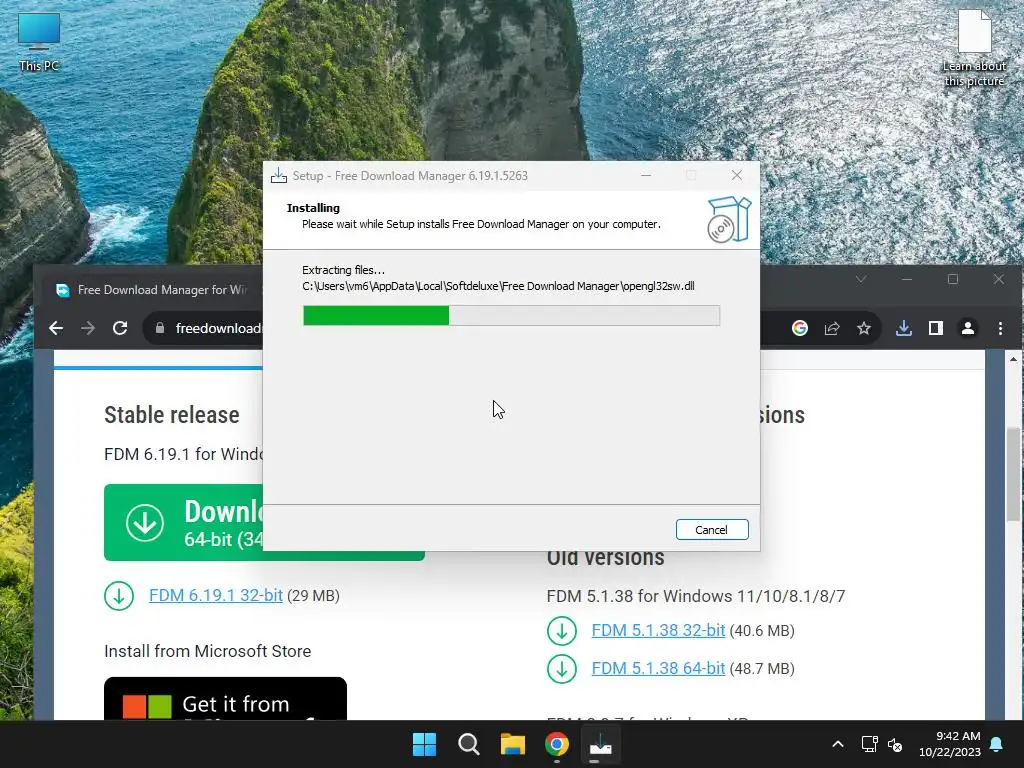Open notifications bell icon

997,744
